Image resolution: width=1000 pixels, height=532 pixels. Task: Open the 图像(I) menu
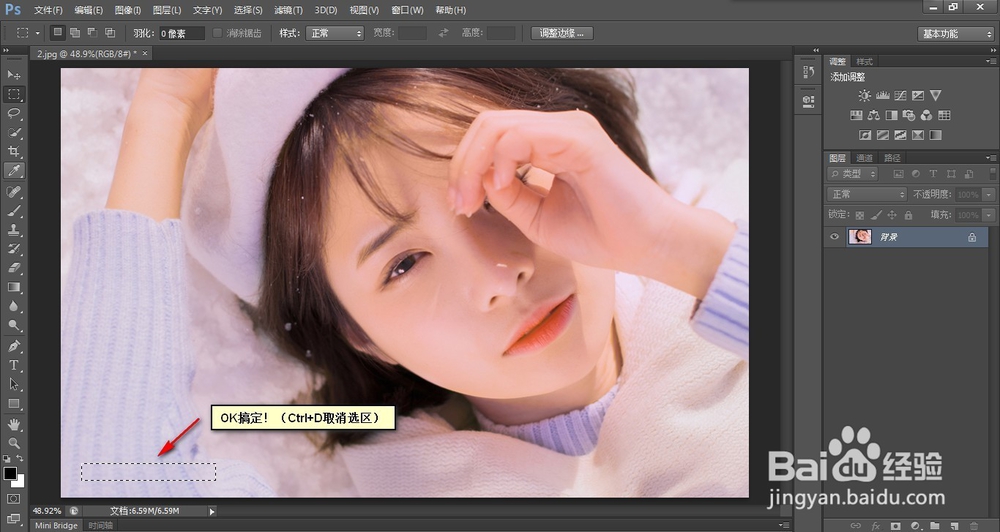click(128, 10)
